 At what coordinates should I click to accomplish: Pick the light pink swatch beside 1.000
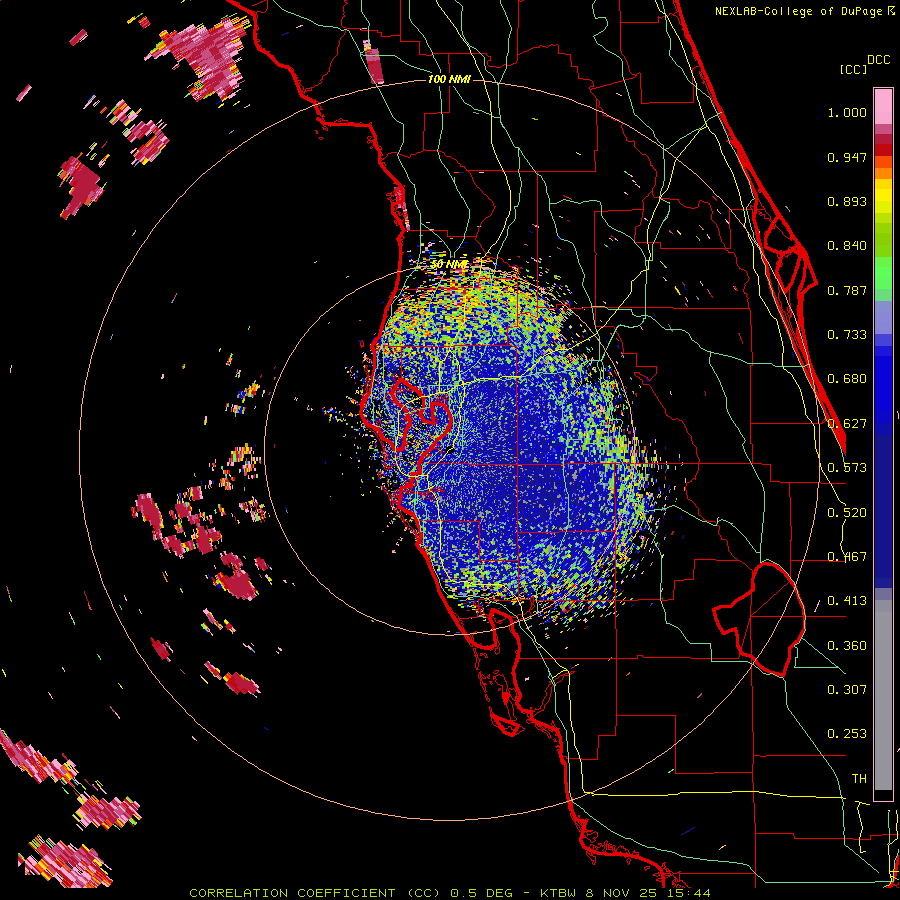coord(883,107)
